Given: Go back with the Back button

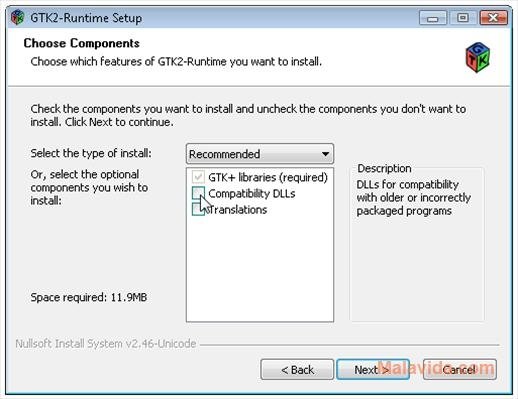Looking at the screenshot, I should (297, 369).
